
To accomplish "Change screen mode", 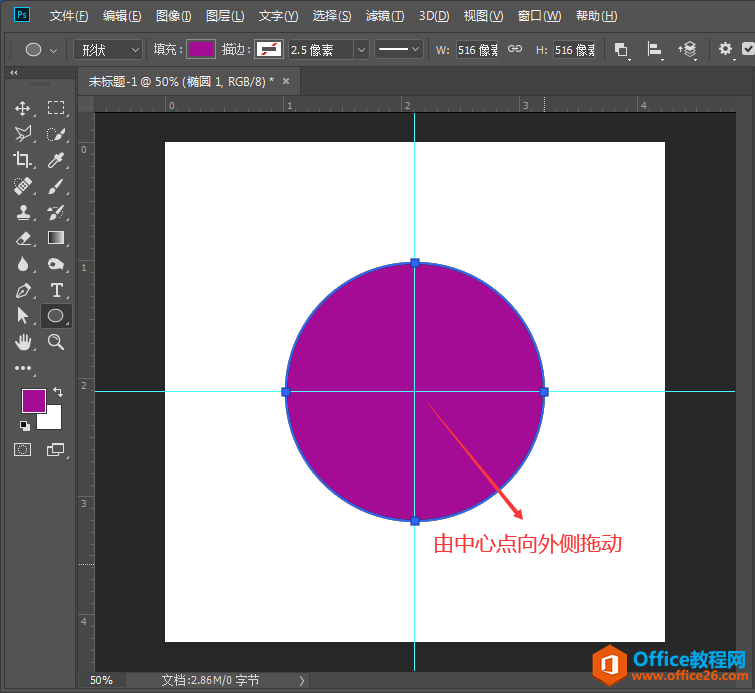I will coord(55,450).
